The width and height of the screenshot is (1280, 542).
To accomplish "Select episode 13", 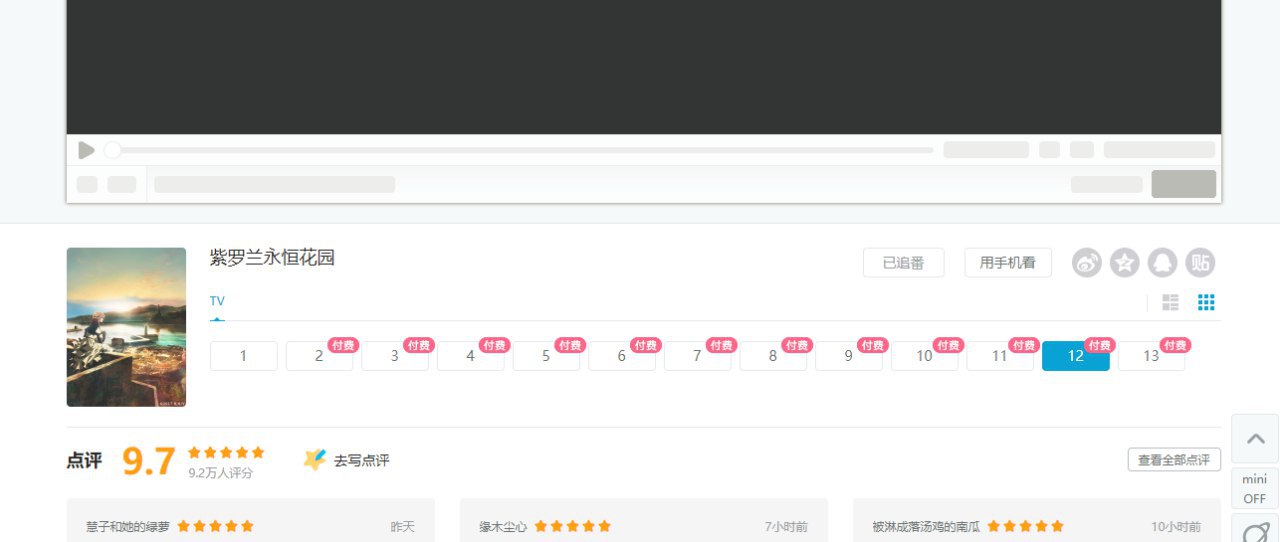I will pos(1151,356).
